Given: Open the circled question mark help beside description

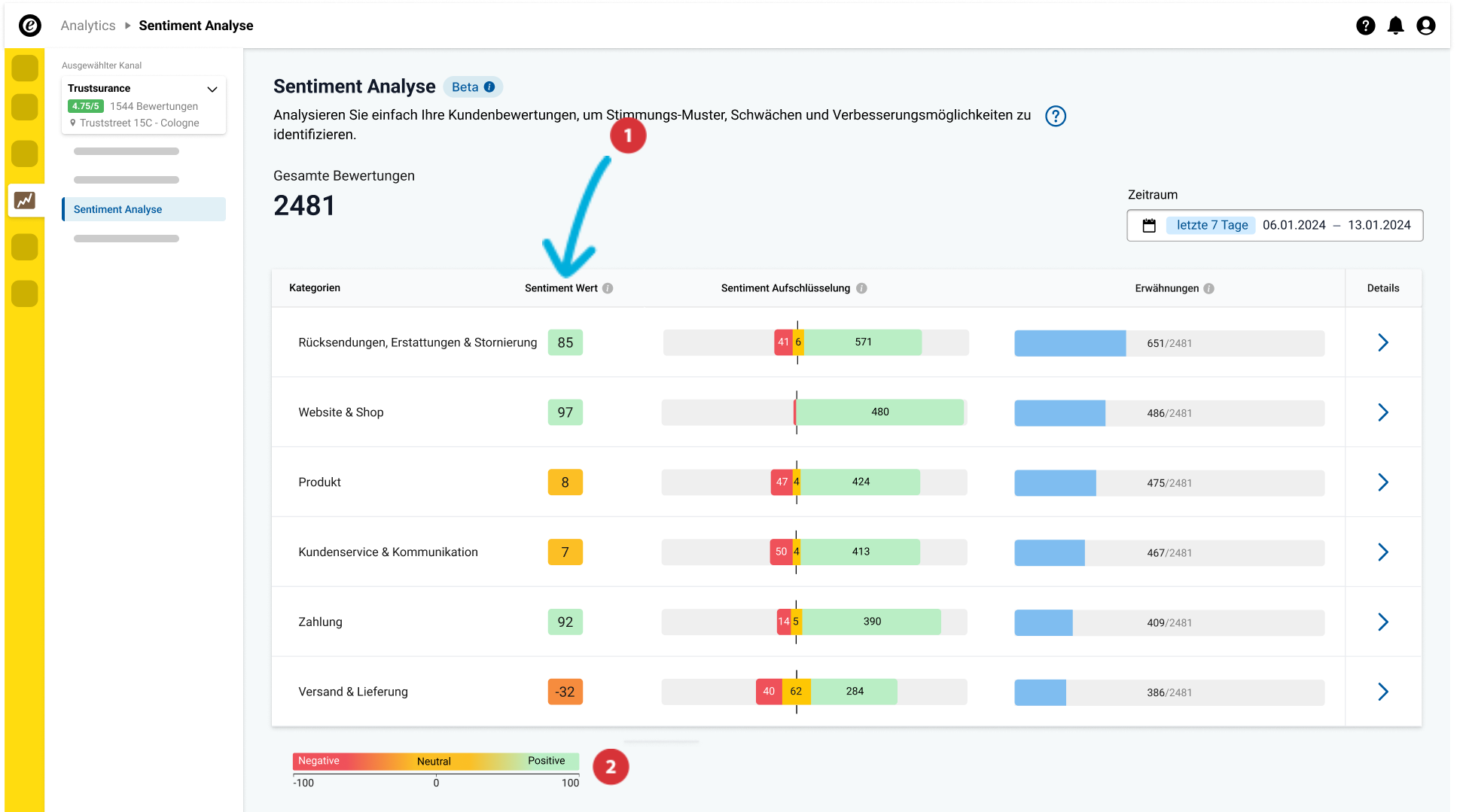Looking at the screenshot, I should point(1056,116).
